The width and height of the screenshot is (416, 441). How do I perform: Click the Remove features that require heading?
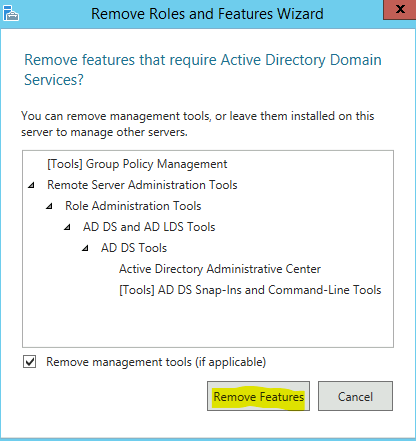[x=203, y=70]
